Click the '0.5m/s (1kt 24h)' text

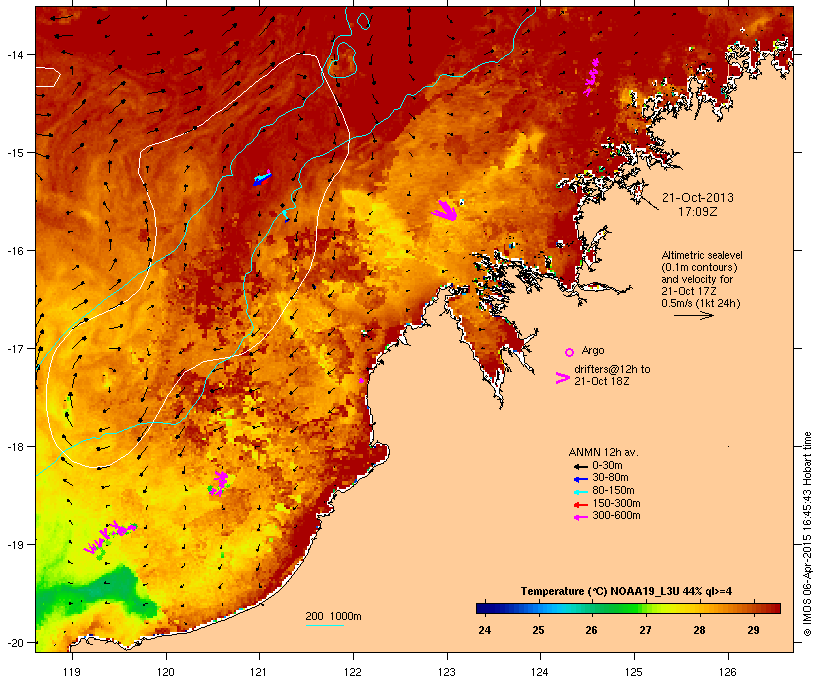(x=701, y=303)
